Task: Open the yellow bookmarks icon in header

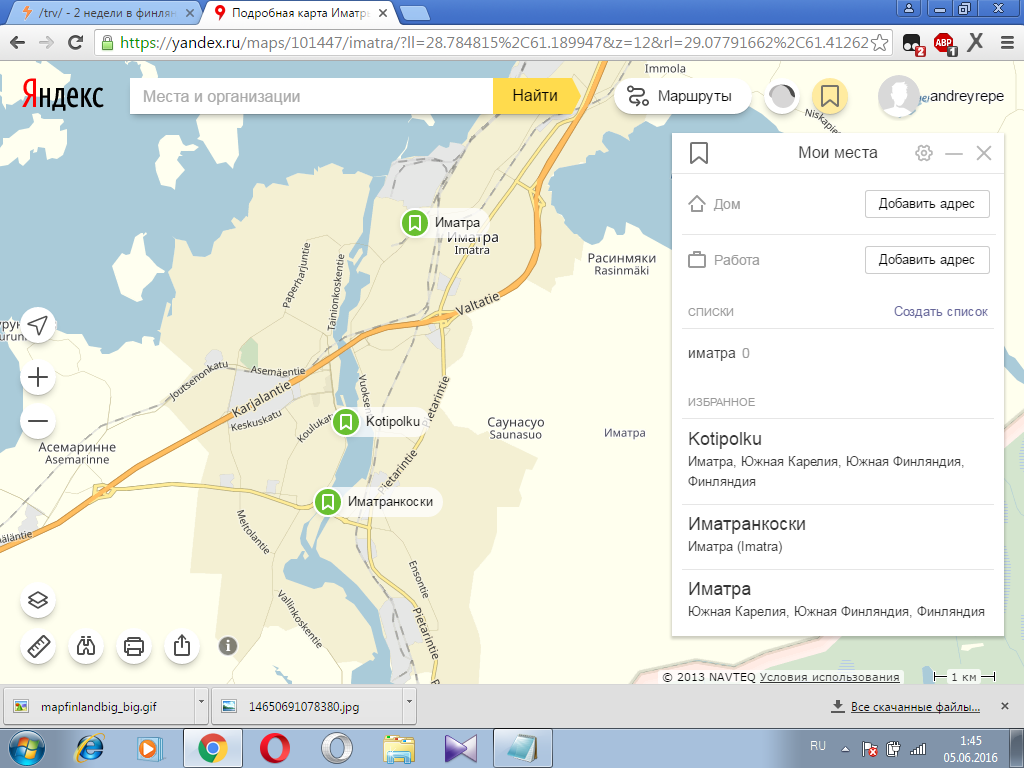Action: click(x=829, y=97)
